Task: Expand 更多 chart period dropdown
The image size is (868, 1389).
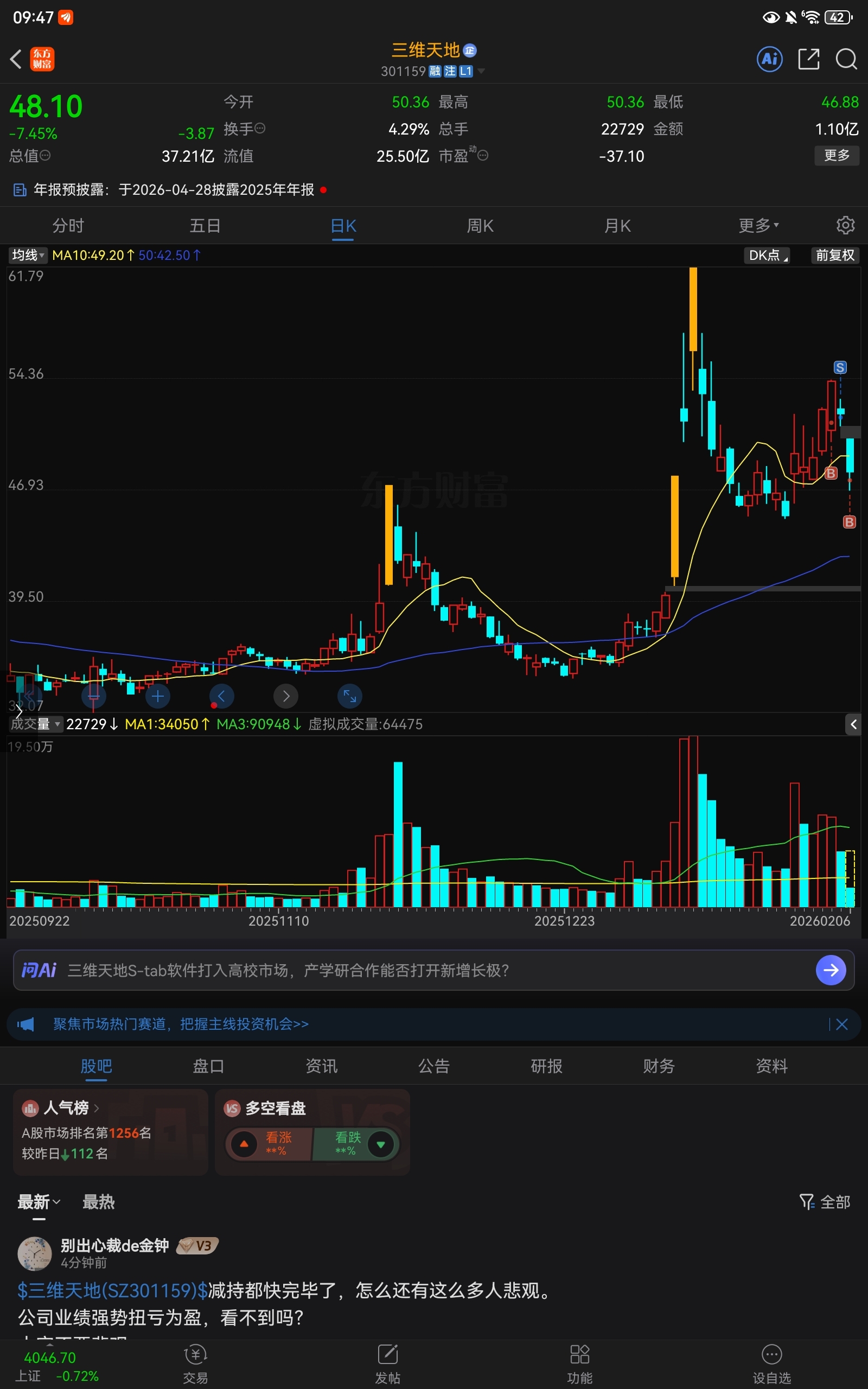Action: pyautogui.click(x=758, y=226)
